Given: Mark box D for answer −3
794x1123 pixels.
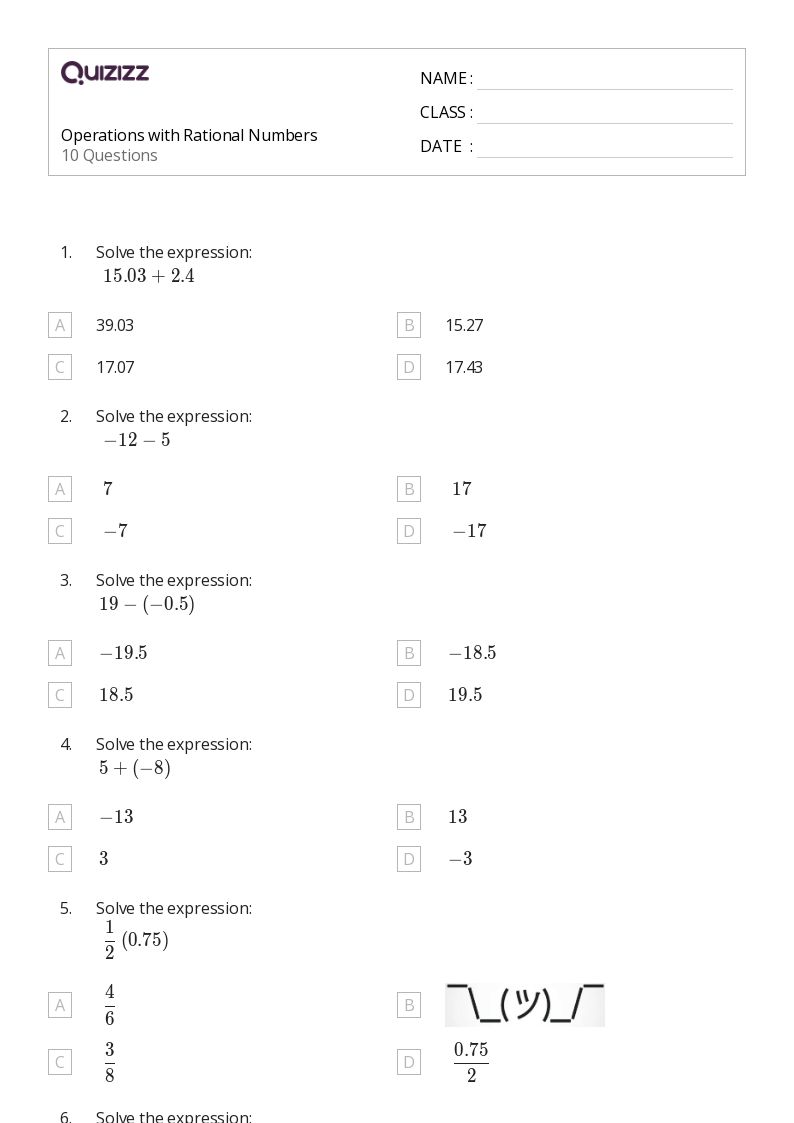Looking at the screenshot, I should tap(409, 859).
